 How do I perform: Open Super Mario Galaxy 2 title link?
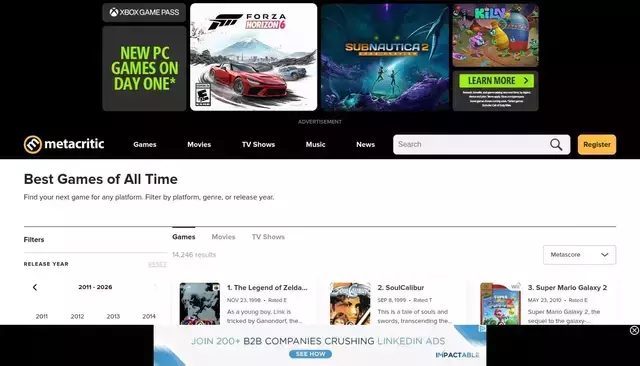[567, 288]
